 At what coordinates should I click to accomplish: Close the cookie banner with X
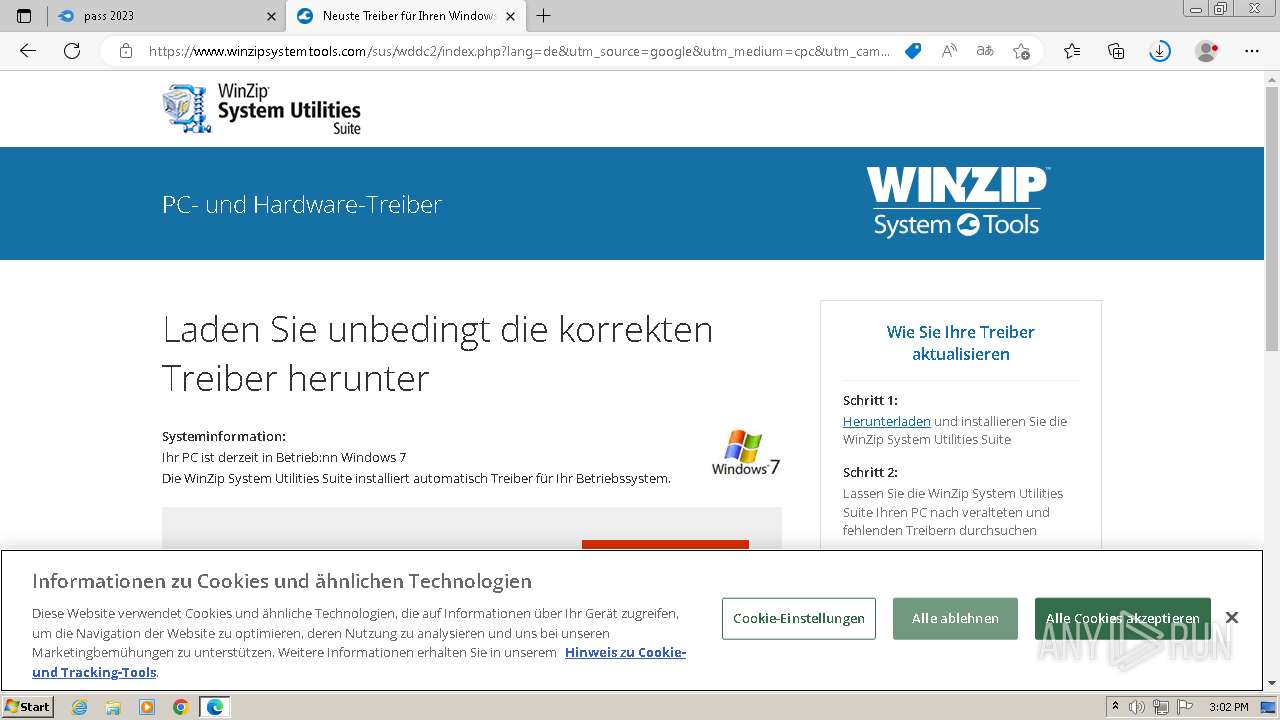[1232, 618]
